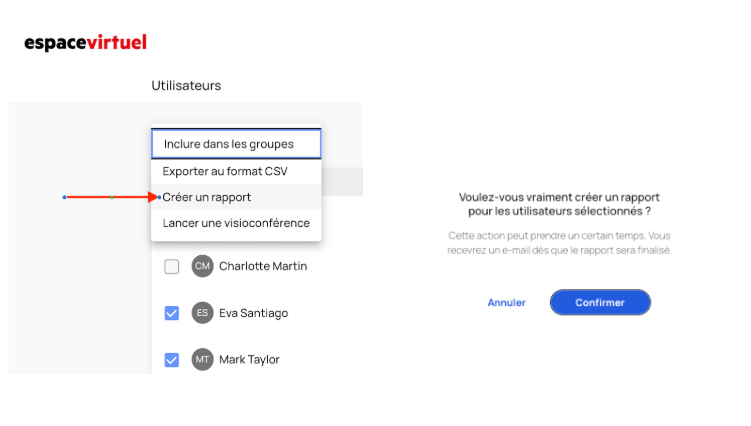Click the blue dot at the red arrow's tail

tap(65, 197)
